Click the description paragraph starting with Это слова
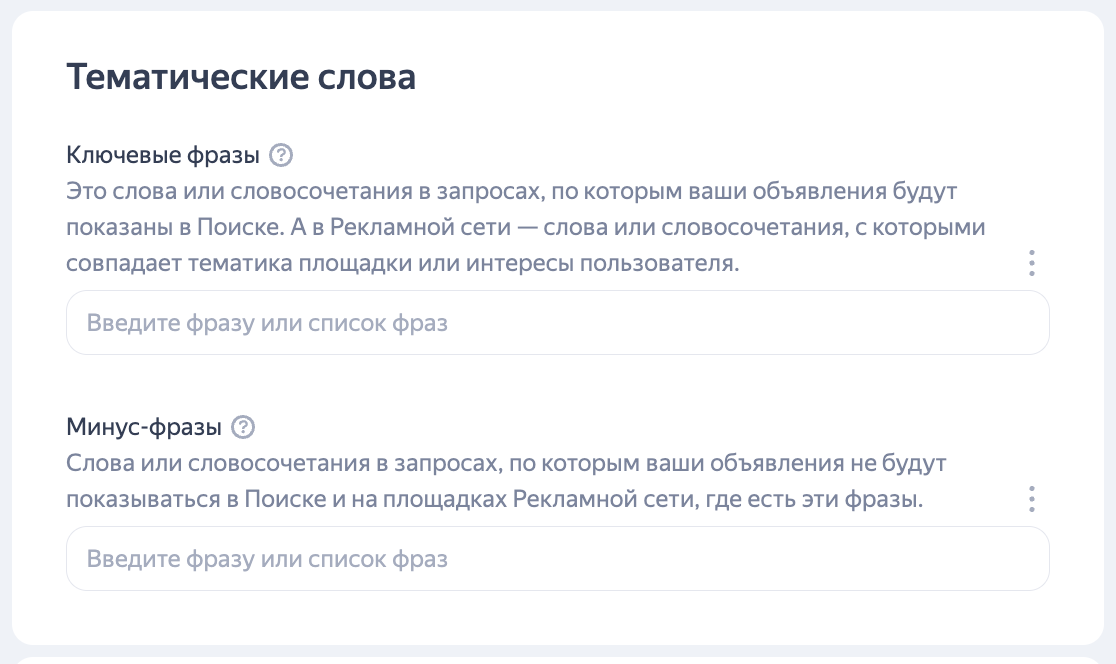This screenshot has height=664, width=1116. [x=526, y=227]
